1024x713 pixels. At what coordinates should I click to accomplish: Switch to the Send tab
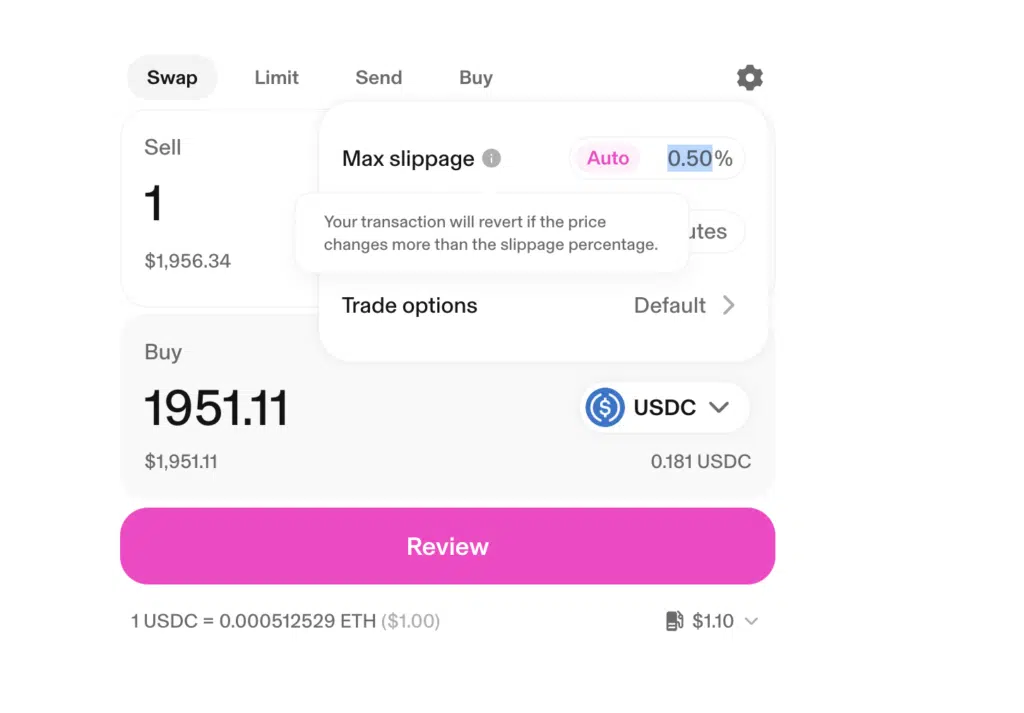point(379,78)
